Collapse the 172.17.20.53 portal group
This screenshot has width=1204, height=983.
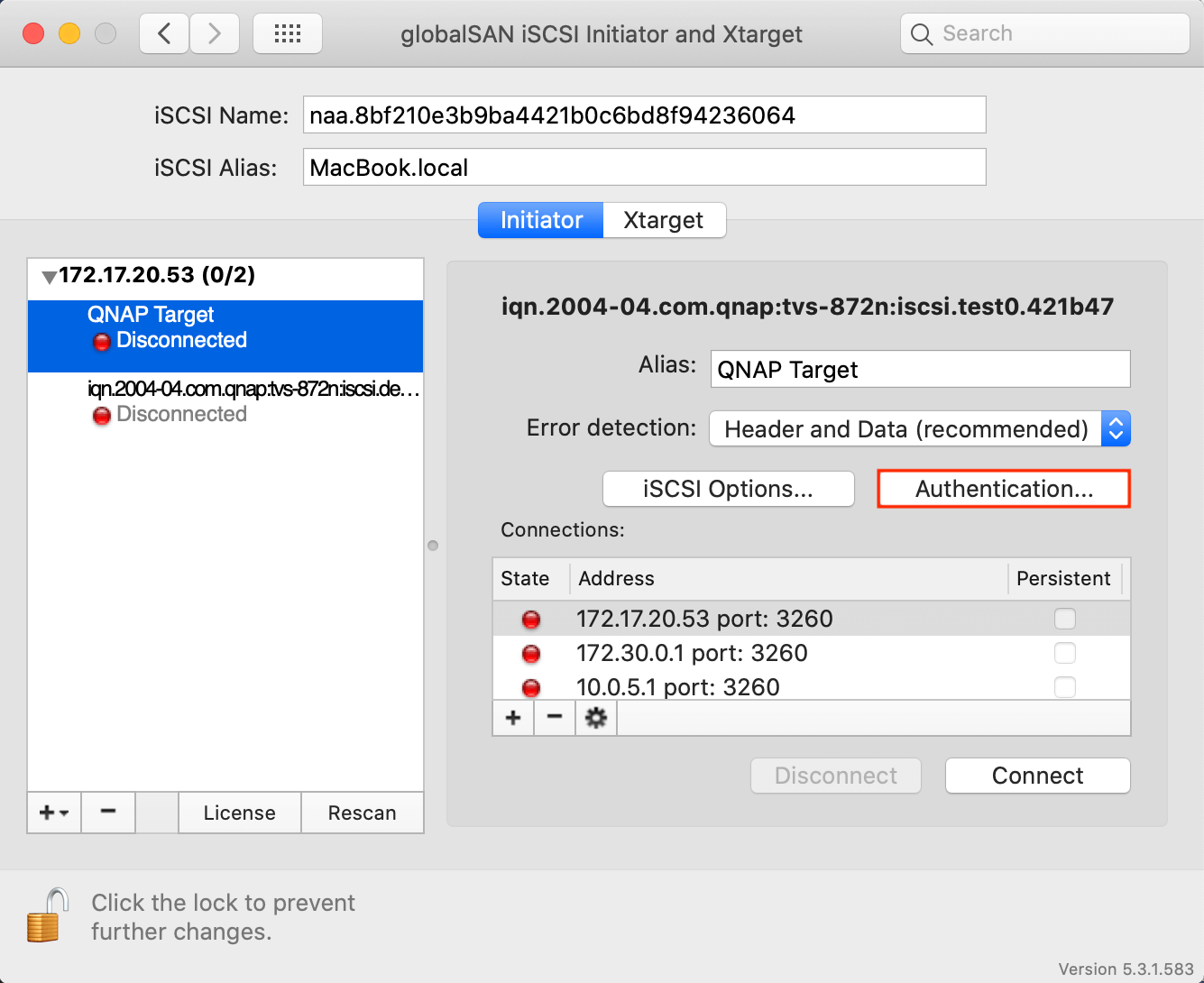pos(49,277)
